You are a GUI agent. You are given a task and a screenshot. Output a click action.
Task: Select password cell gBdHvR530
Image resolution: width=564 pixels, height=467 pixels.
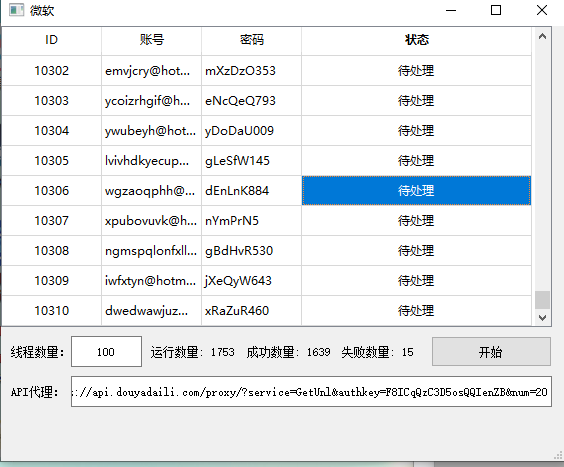(x=251, y=251)
